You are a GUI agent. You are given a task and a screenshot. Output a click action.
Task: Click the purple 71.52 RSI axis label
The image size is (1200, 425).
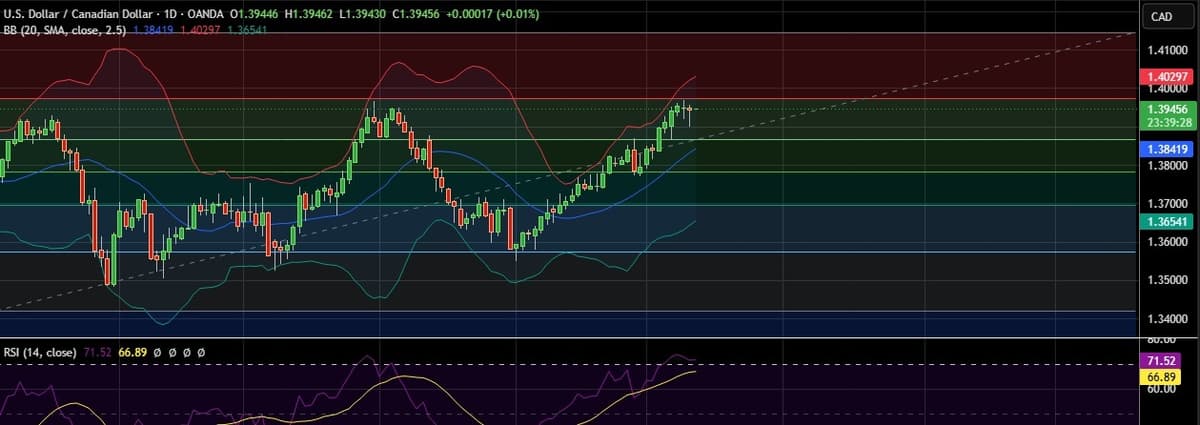(x=1161, y=360)
